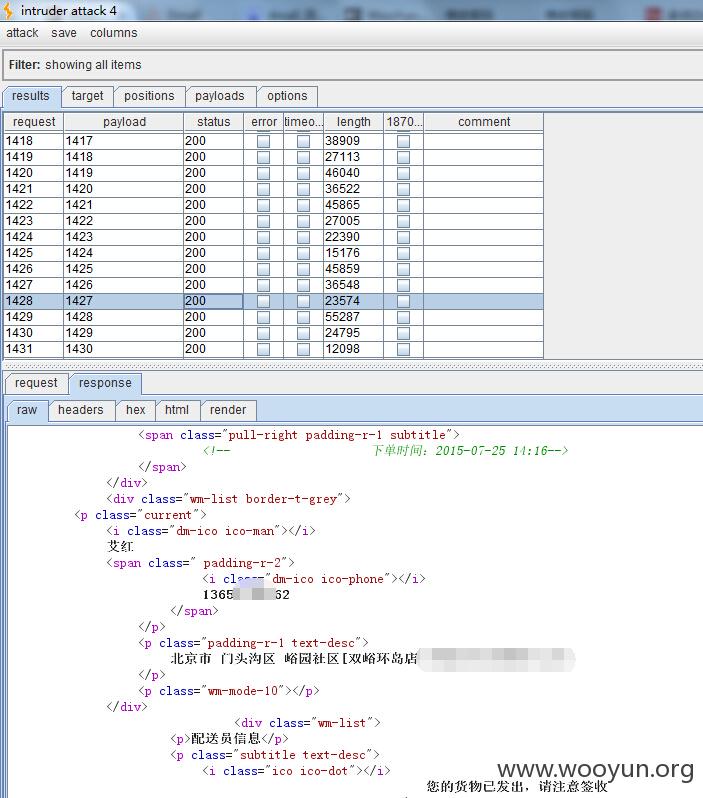The width and height of the screenshot is (703, 798).
Task: Click the wm-list border-t-grey div line
Action: [x=228, y=499]
